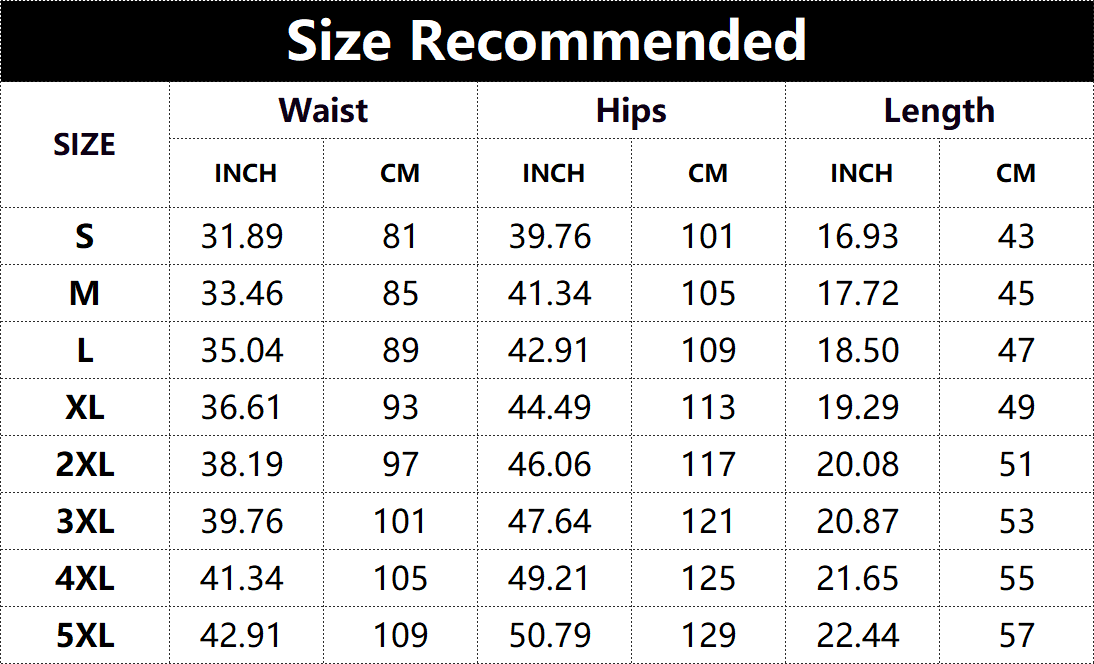The height and width of the screenshot is (664, 1094).
Task: Select the 5XL size row label
Action: [x=84, y=635]
